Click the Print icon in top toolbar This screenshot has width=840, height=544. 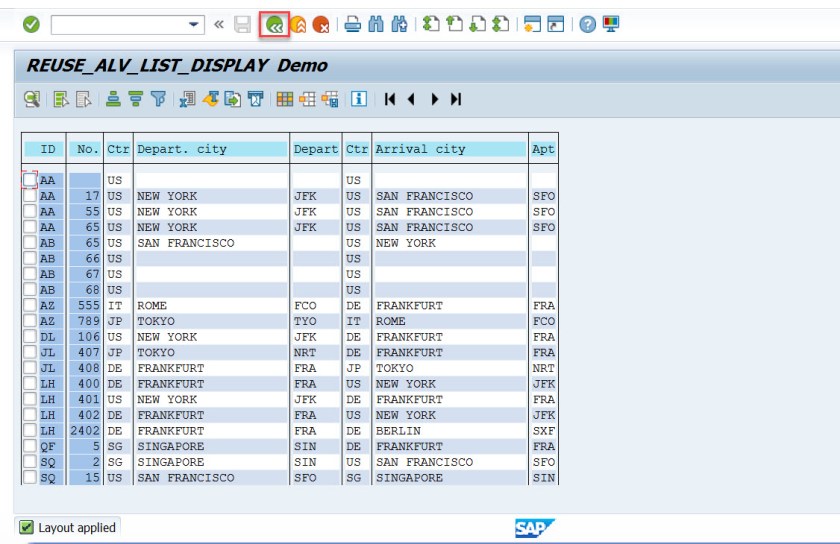[352, 25]
